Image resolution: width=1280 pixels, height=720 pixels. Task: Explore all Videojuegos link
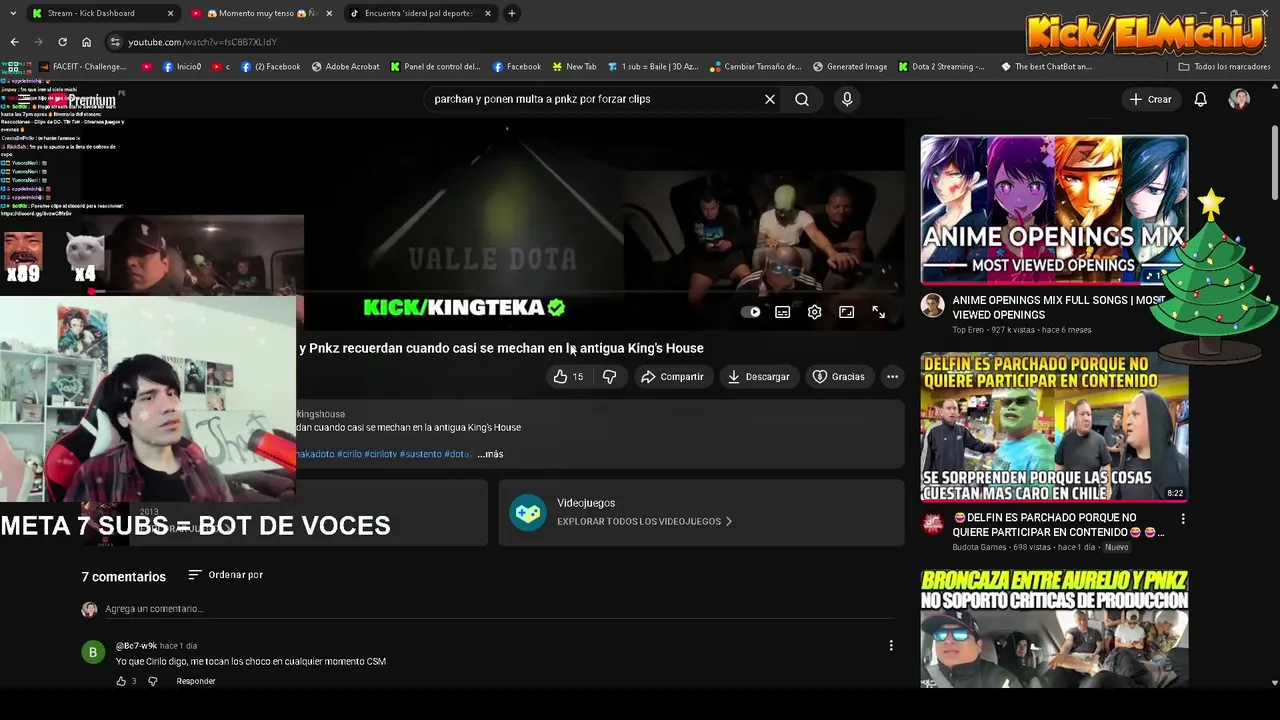[644, 521]
